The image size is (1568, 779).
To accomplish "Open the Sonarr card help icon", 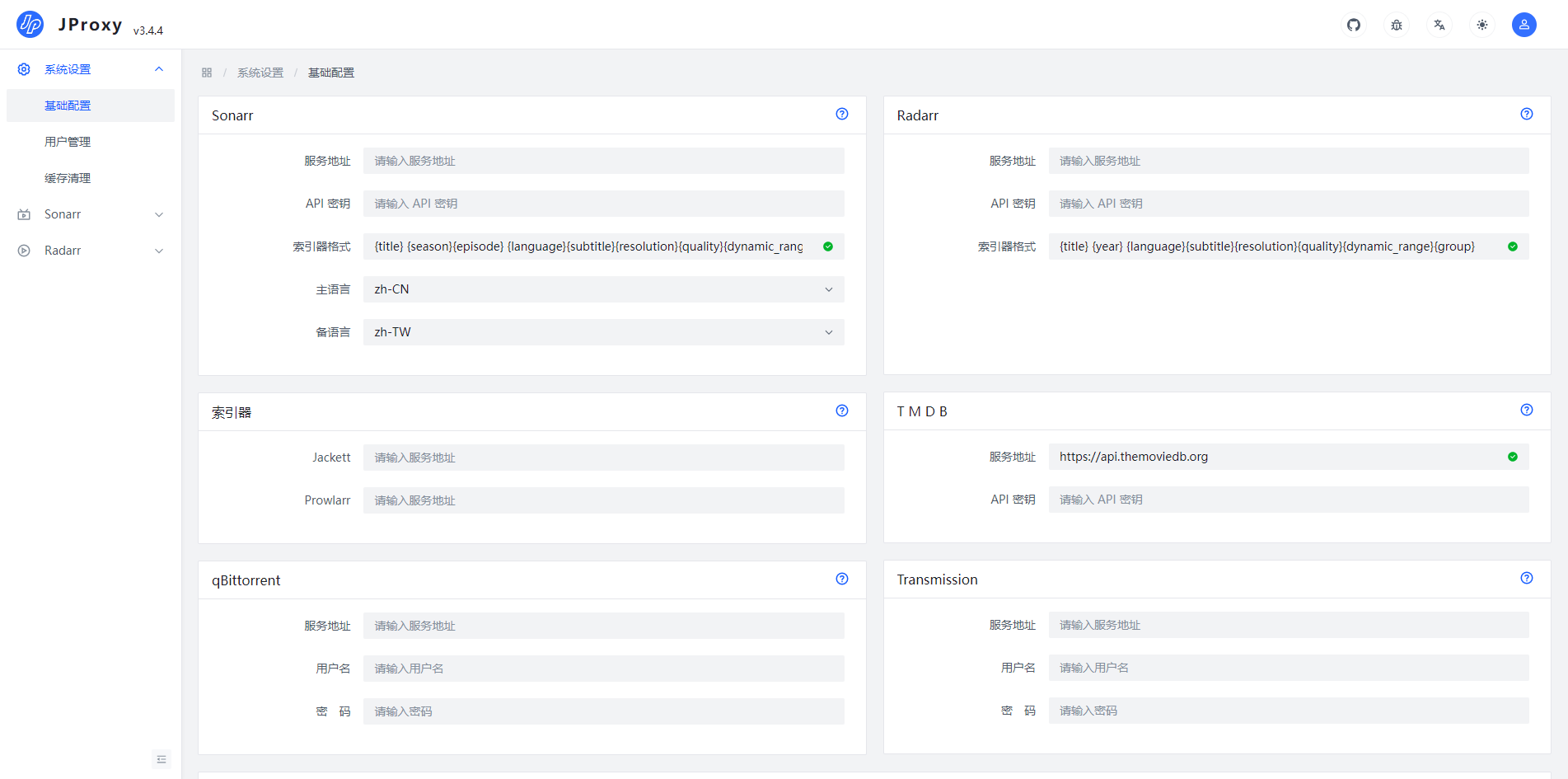I will click(x=842, y=114).
